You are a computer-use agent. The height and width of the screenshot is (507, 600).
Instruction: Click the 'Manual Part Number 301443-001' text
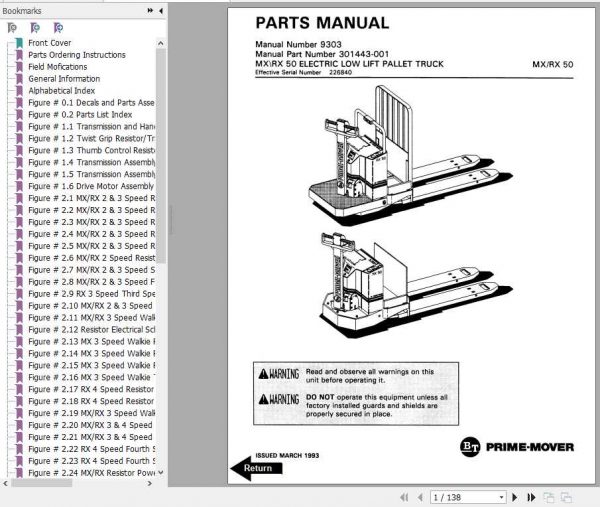tap(322, 54)
